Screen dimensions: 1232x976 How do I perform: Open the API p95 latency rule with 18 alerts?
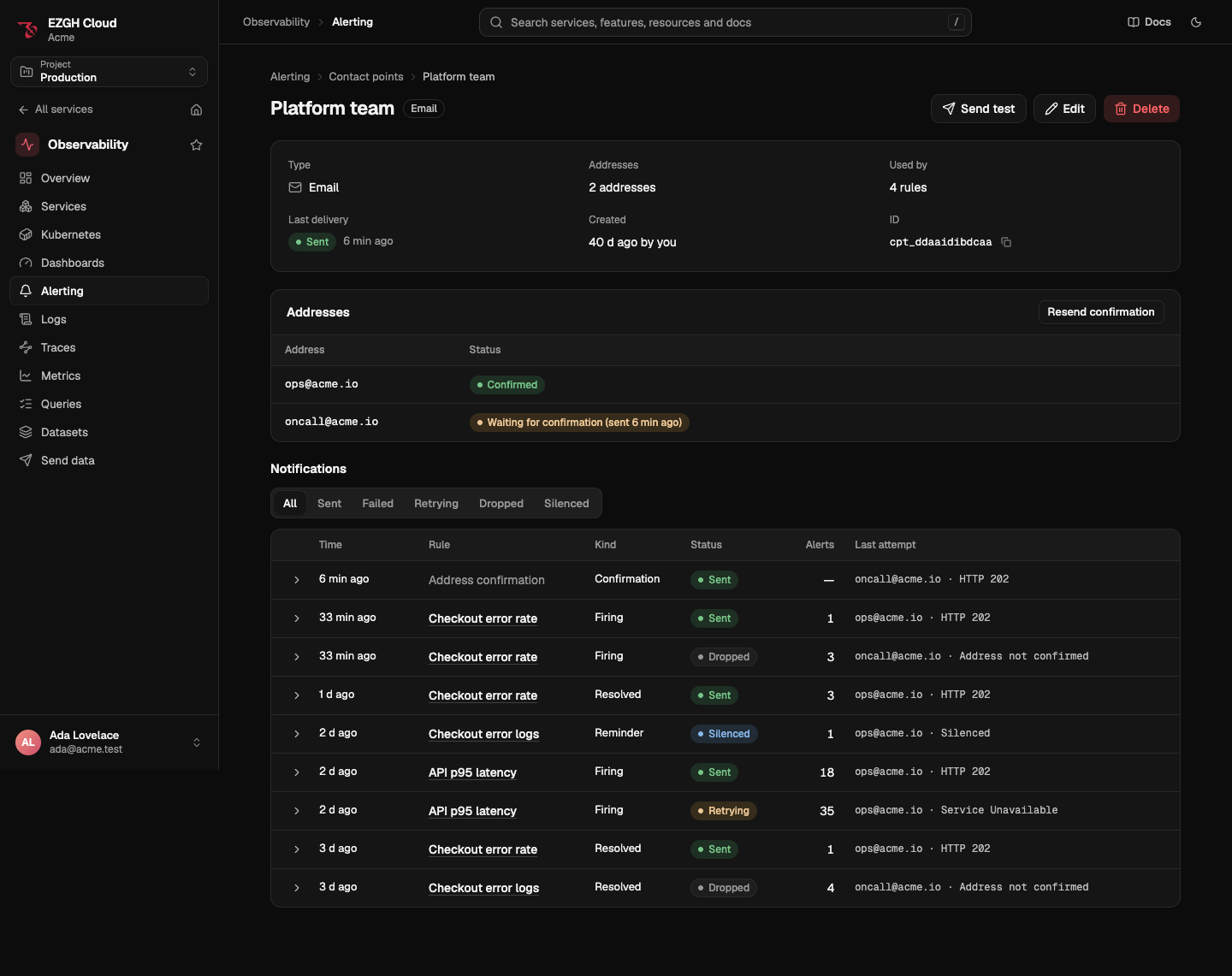coord(472,772)
